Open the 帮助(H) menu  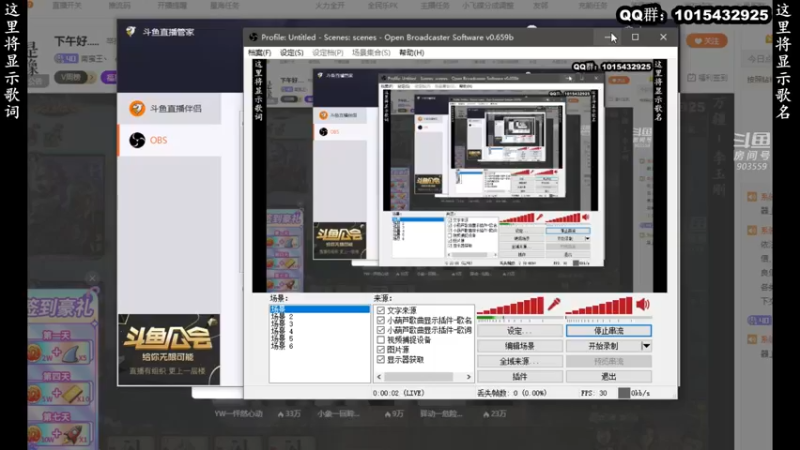(x=411, y=53)
